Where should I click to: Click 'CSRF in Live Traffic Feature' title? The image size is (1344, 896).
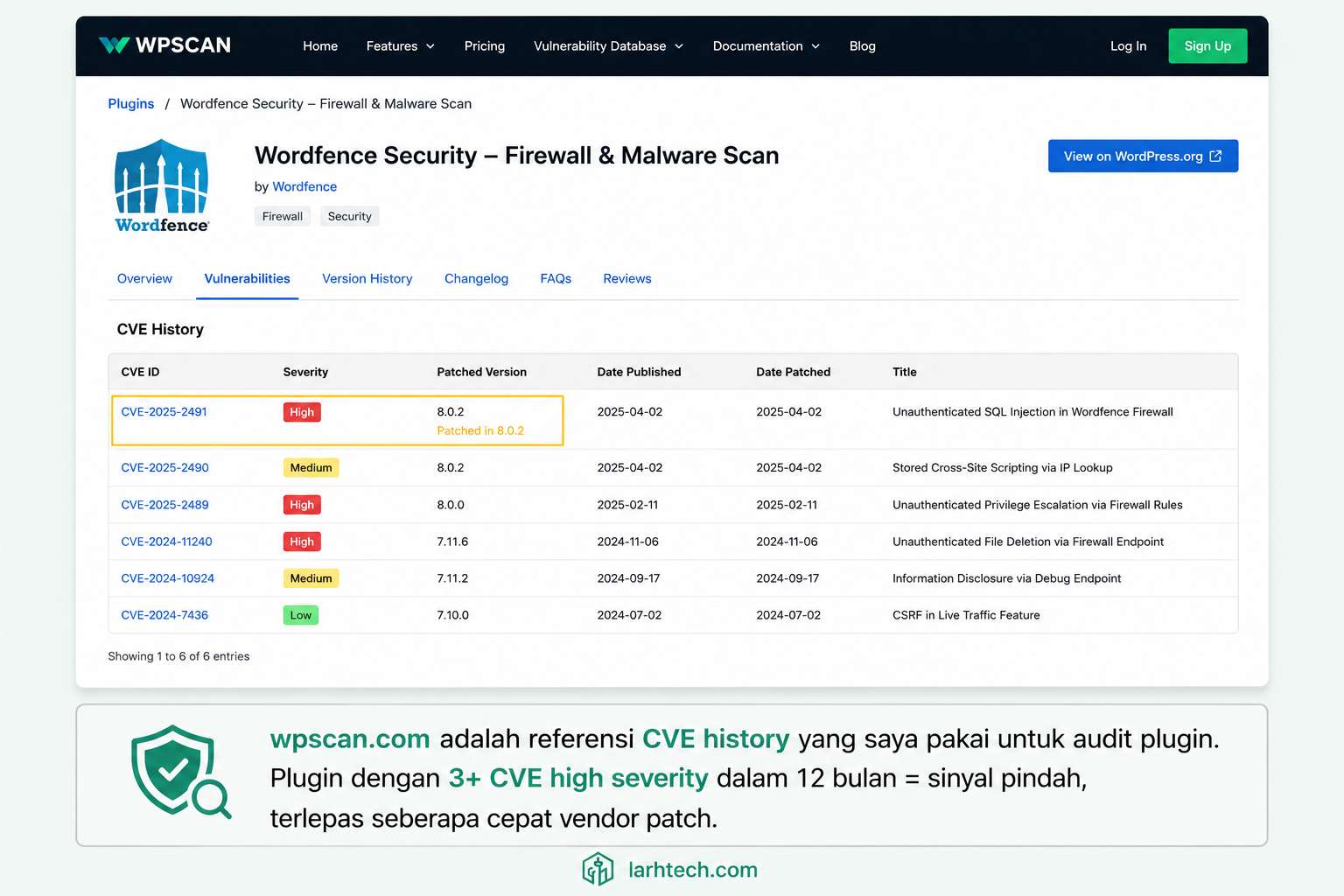(966, 614)
